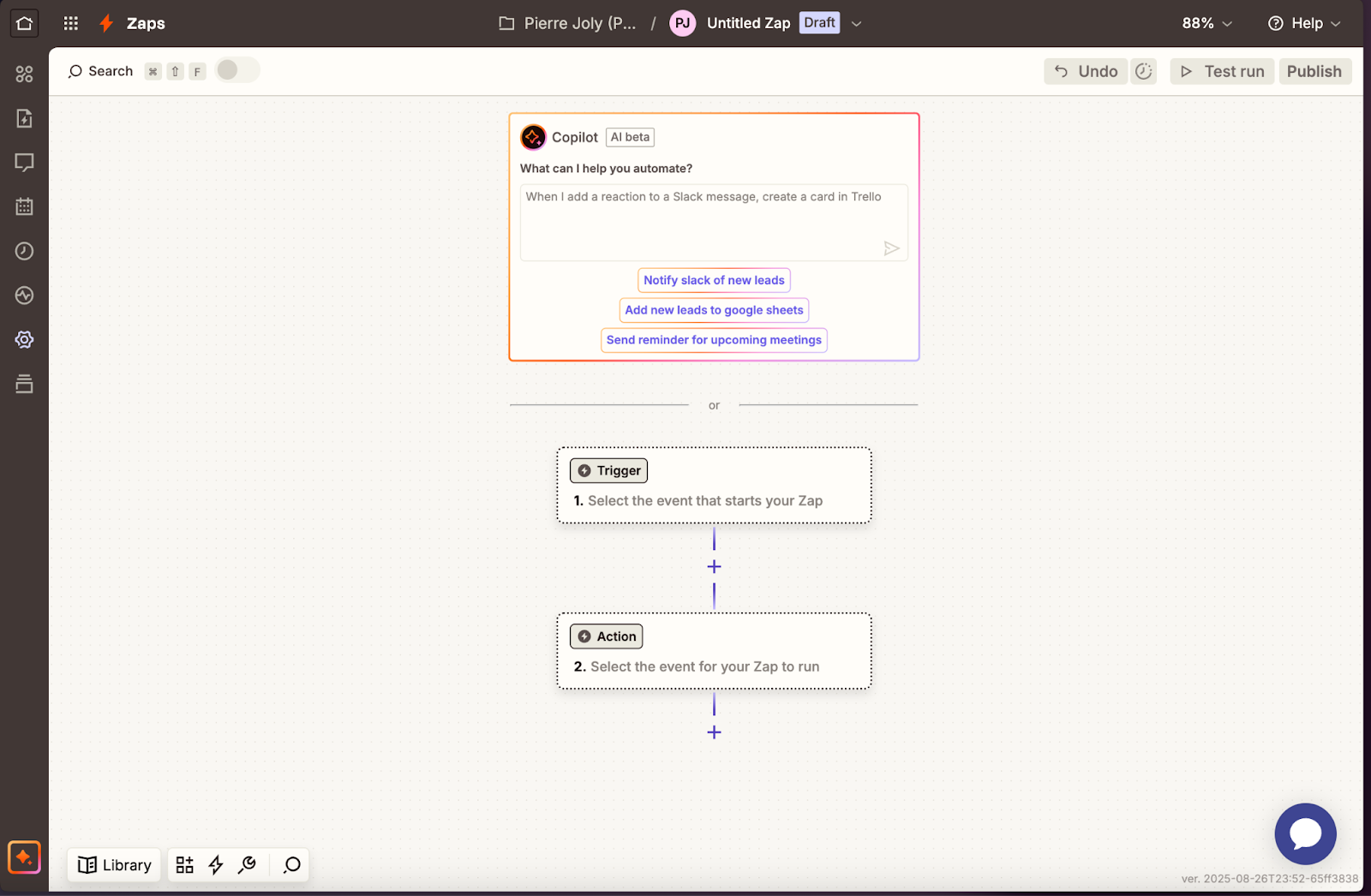Click the lightning bolt icon in bottom toolbar
Viewport: 1371px width, 896px height.
[x=216, y=865]
